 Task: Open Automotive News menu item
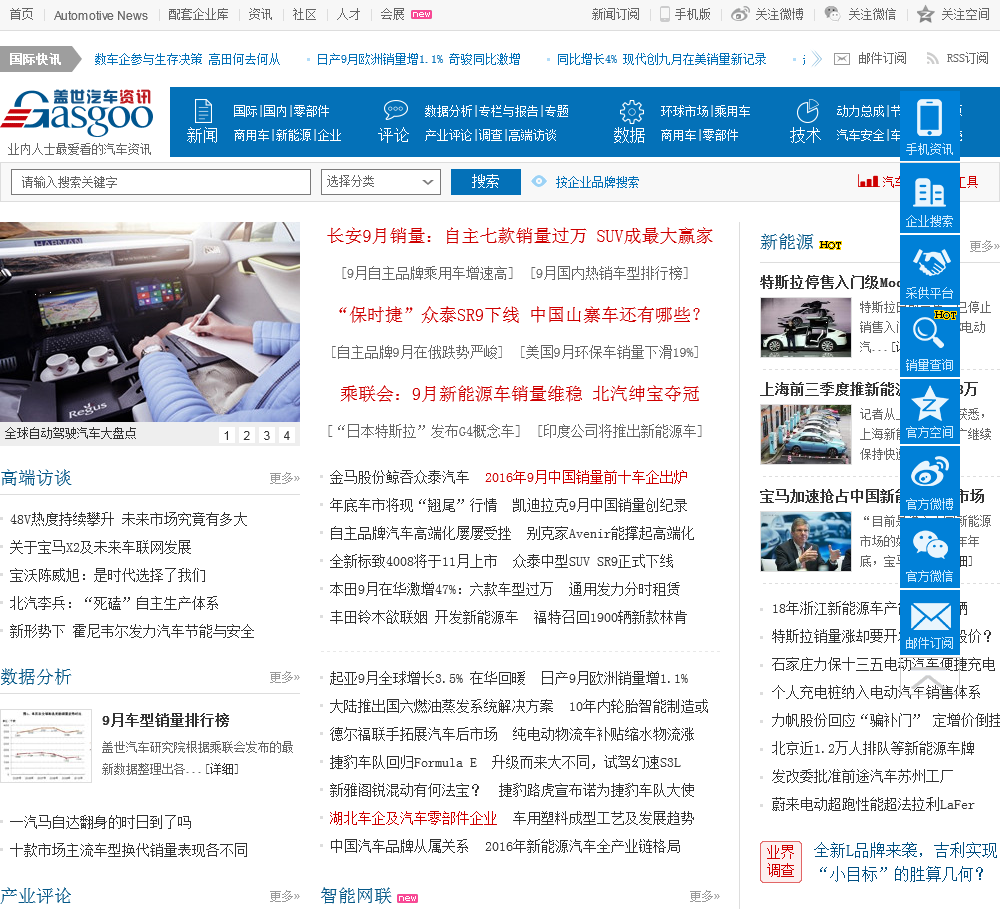pos(101,15)
